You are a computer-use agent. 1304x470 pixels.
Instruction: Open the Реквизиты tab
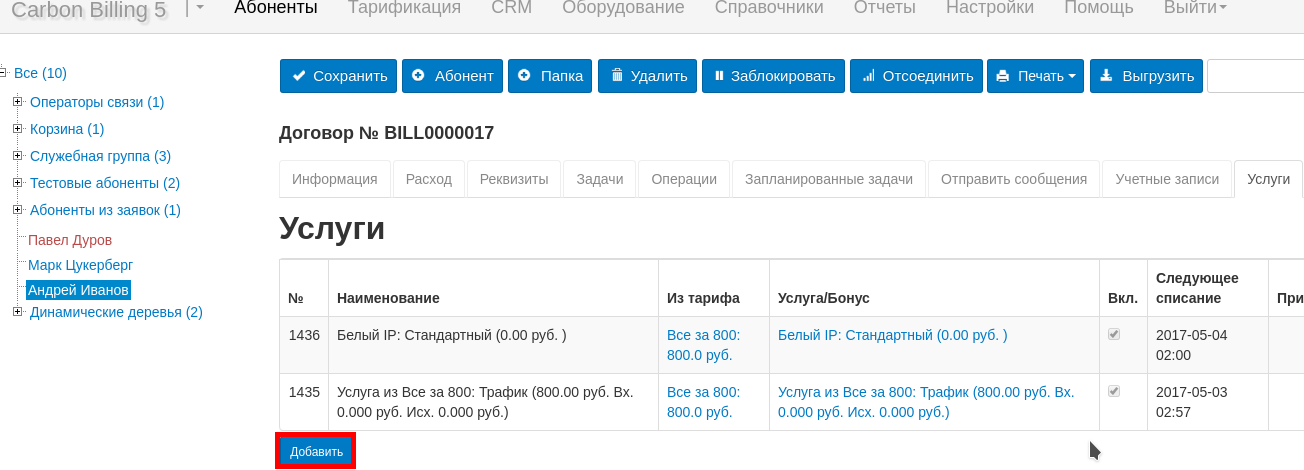tap(514, 179)
